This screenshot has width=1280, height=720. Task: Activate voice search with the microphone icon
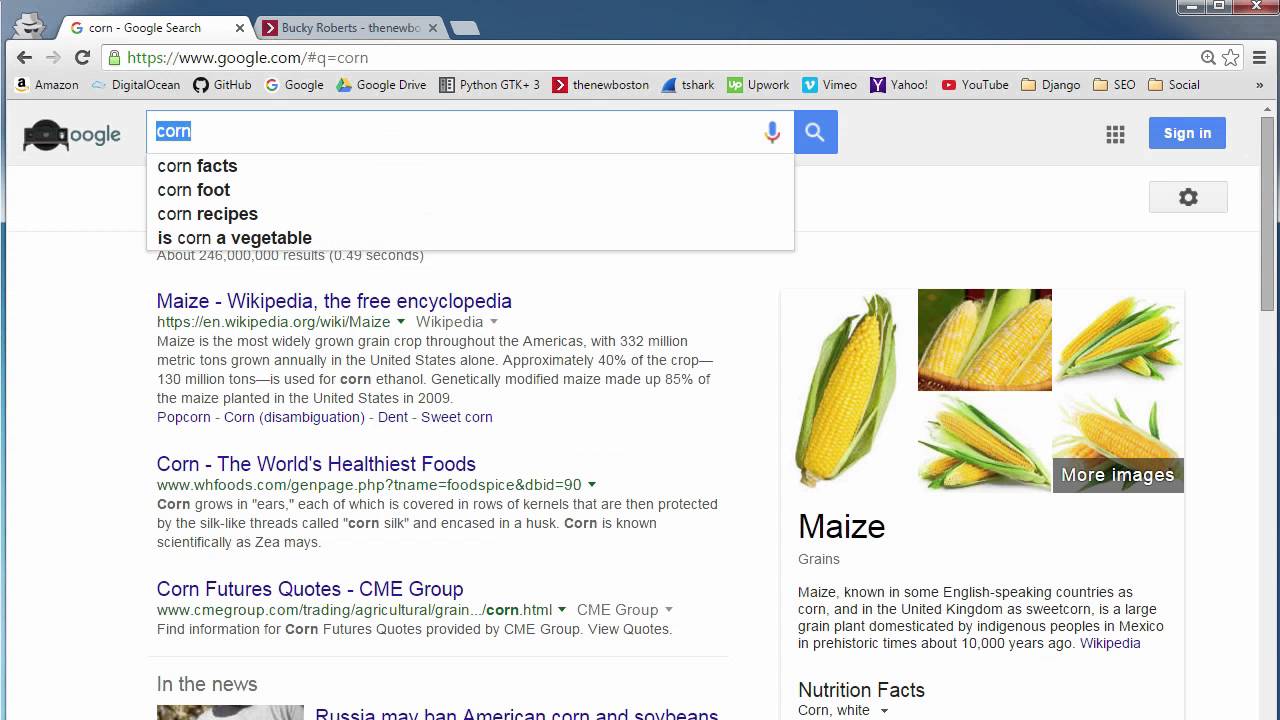771,131
